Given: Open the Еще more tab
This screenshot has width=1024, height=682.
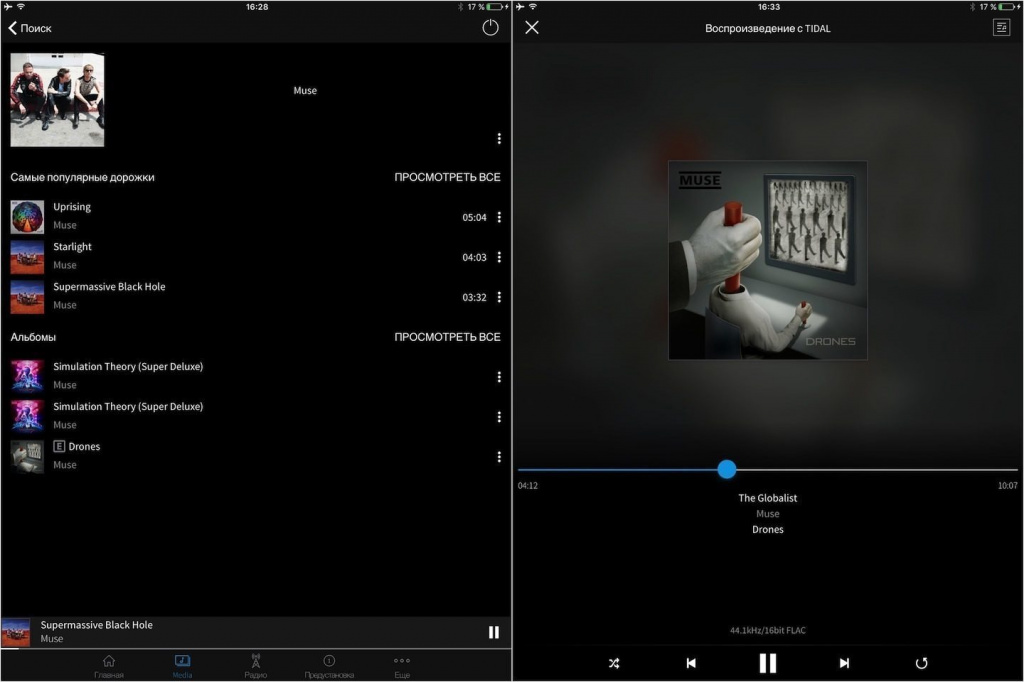Looking at the screenshot, I should pyautogui.click(x=402, y=666).
